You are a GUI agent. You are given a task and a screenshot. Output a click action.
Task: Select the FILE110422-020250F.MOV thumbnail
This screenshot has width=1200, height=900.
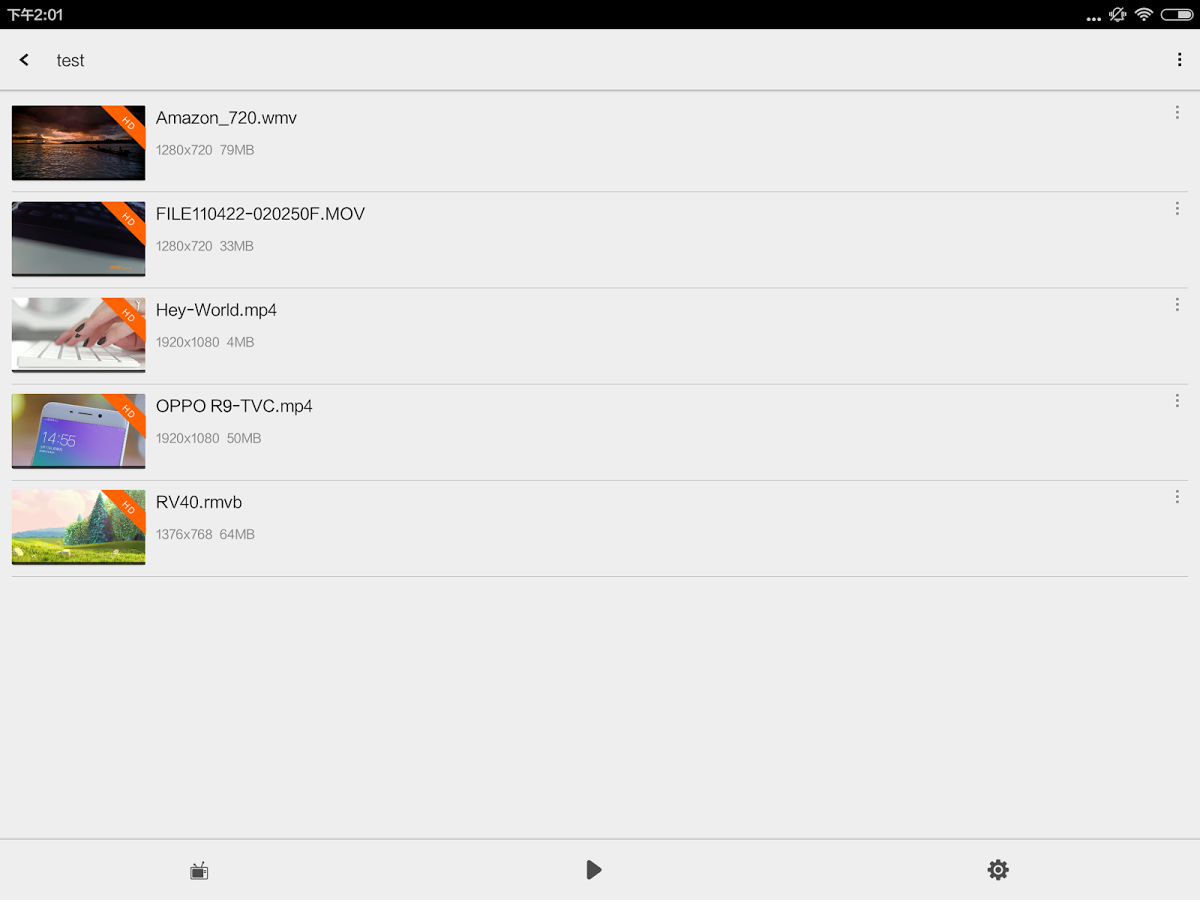pos(78,239)
